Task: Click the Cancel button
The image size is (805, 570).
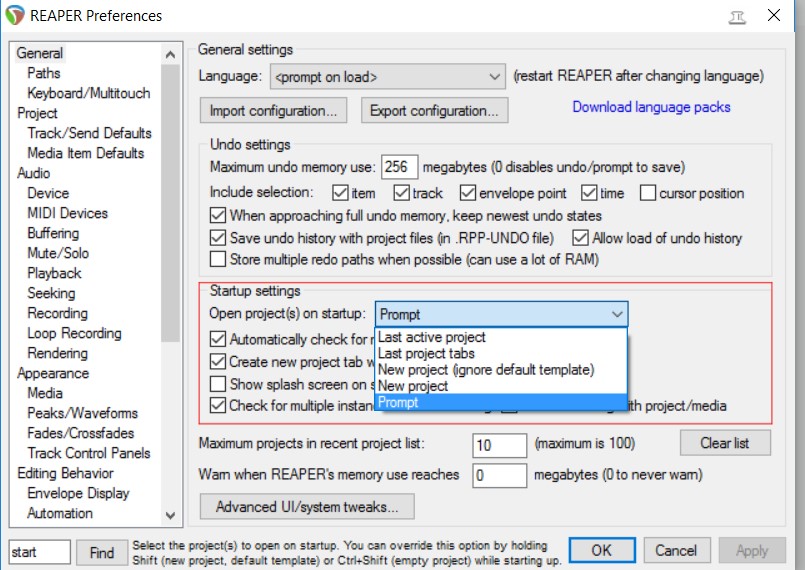Action: [677, 550]
